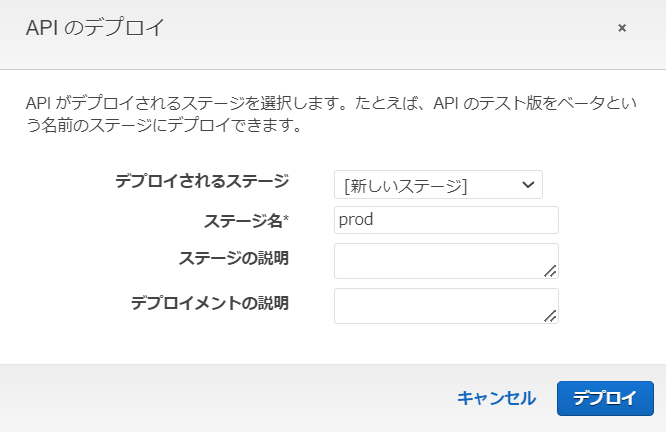Viewport: 666px width, 432px height.
Task: Click empty footer area left of キャンセル
Action: pos(220,398)
